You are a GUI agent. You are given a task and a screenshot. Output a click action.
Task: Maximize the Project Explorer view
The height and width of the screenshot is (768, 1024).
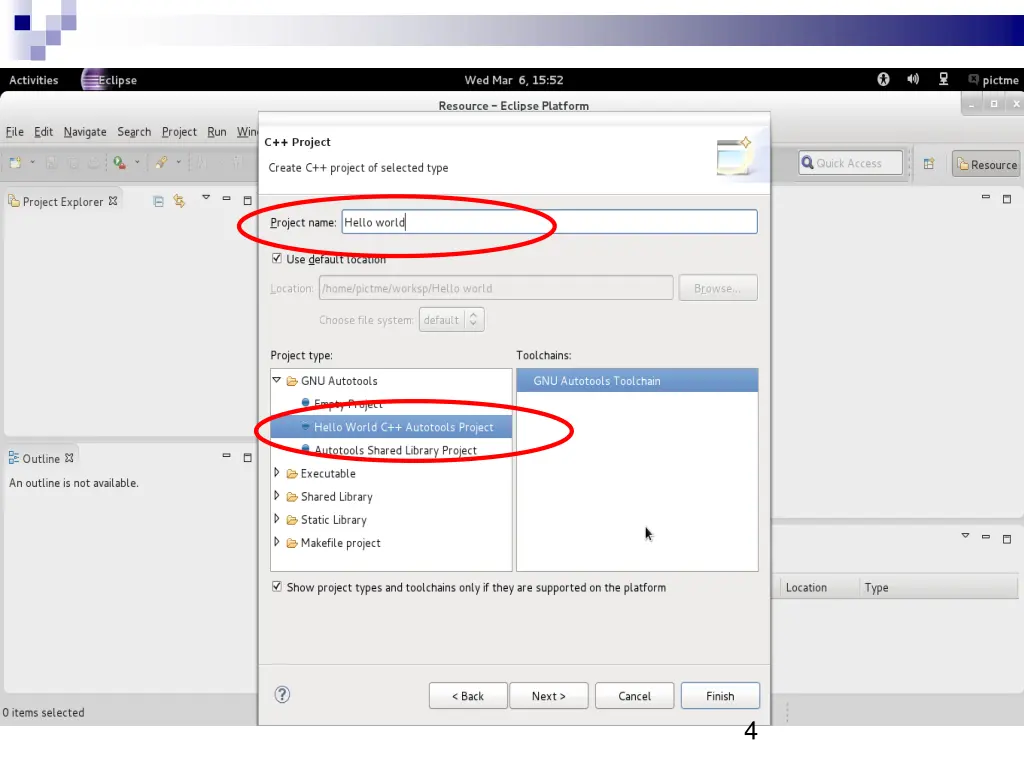point(248,200)
